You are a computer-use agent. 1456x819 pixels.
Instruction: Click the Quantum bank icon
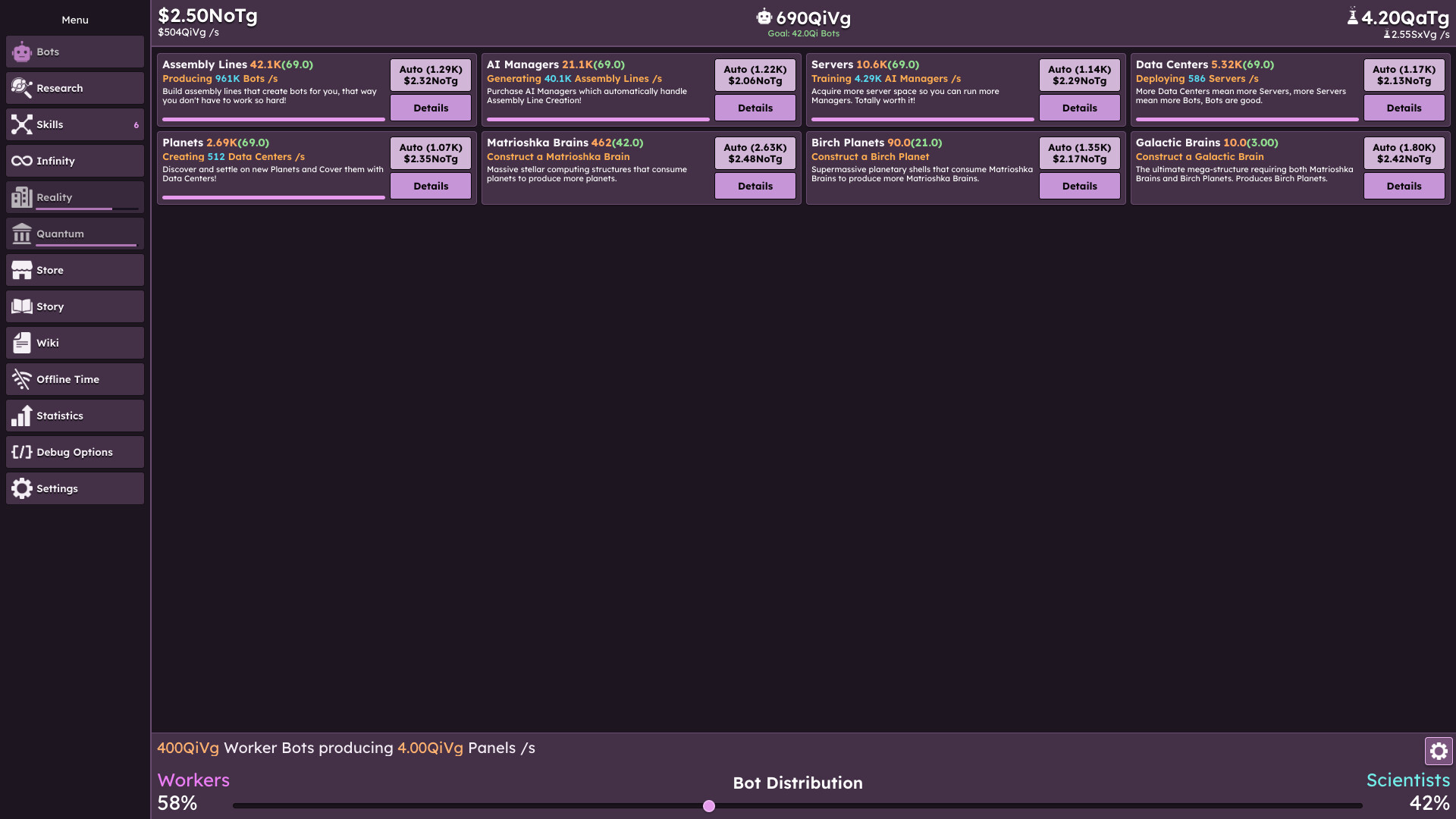tap(22, 234)
